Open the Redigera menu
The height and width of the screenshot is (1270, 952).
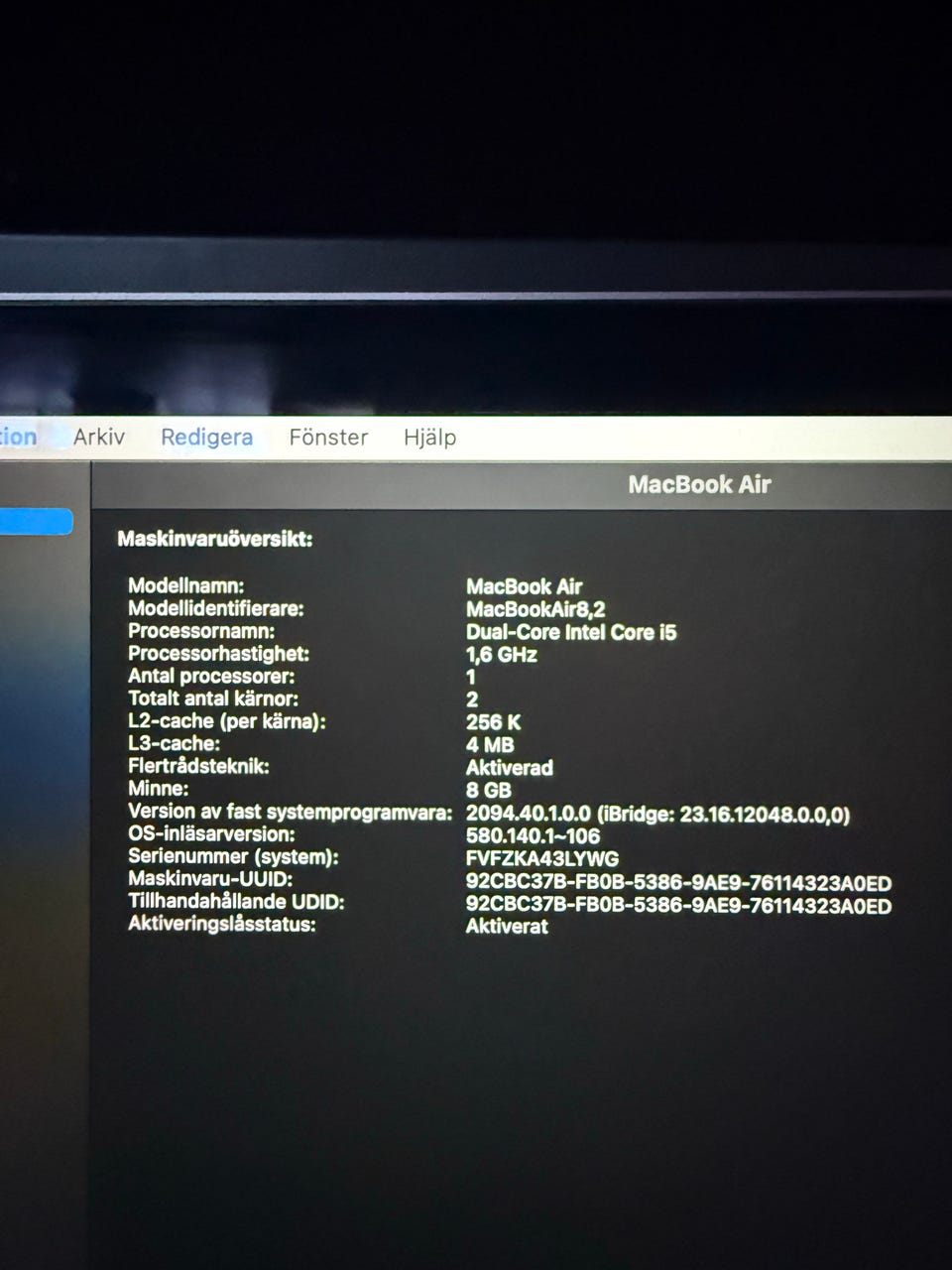point(207,438)
